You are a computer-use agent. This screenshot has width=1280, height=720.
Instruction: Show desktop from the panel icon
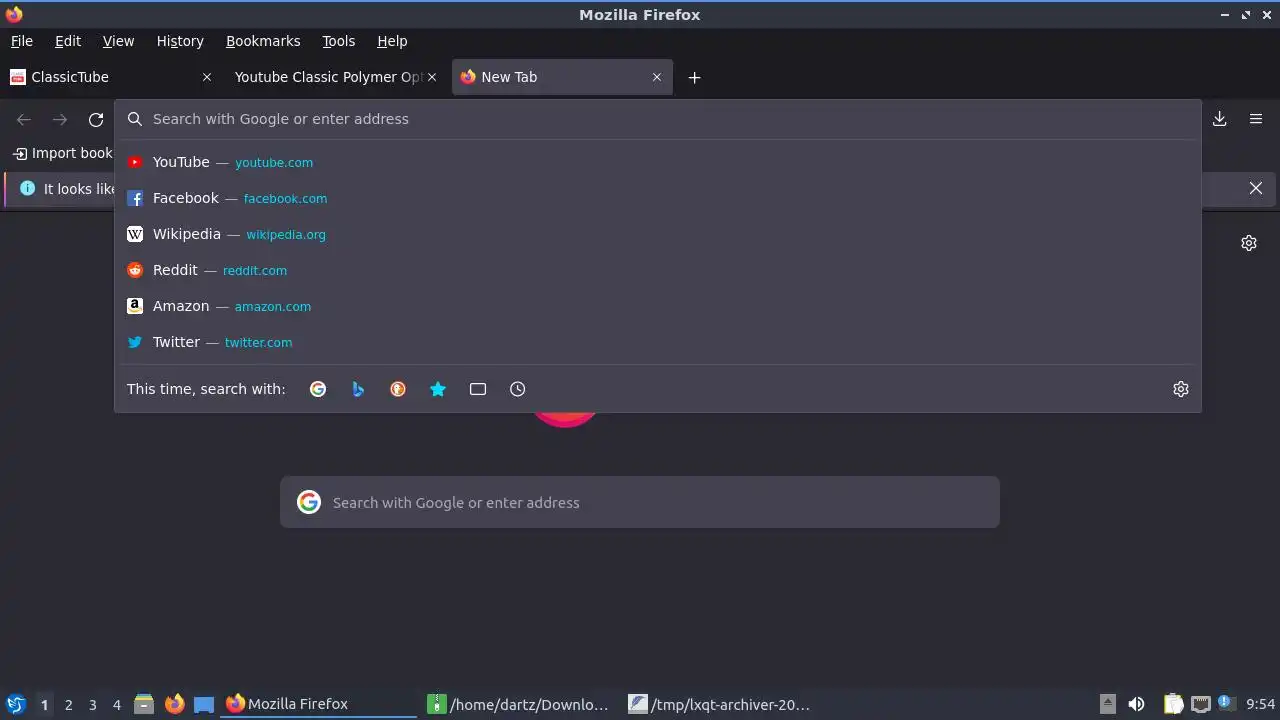point(204,704)
